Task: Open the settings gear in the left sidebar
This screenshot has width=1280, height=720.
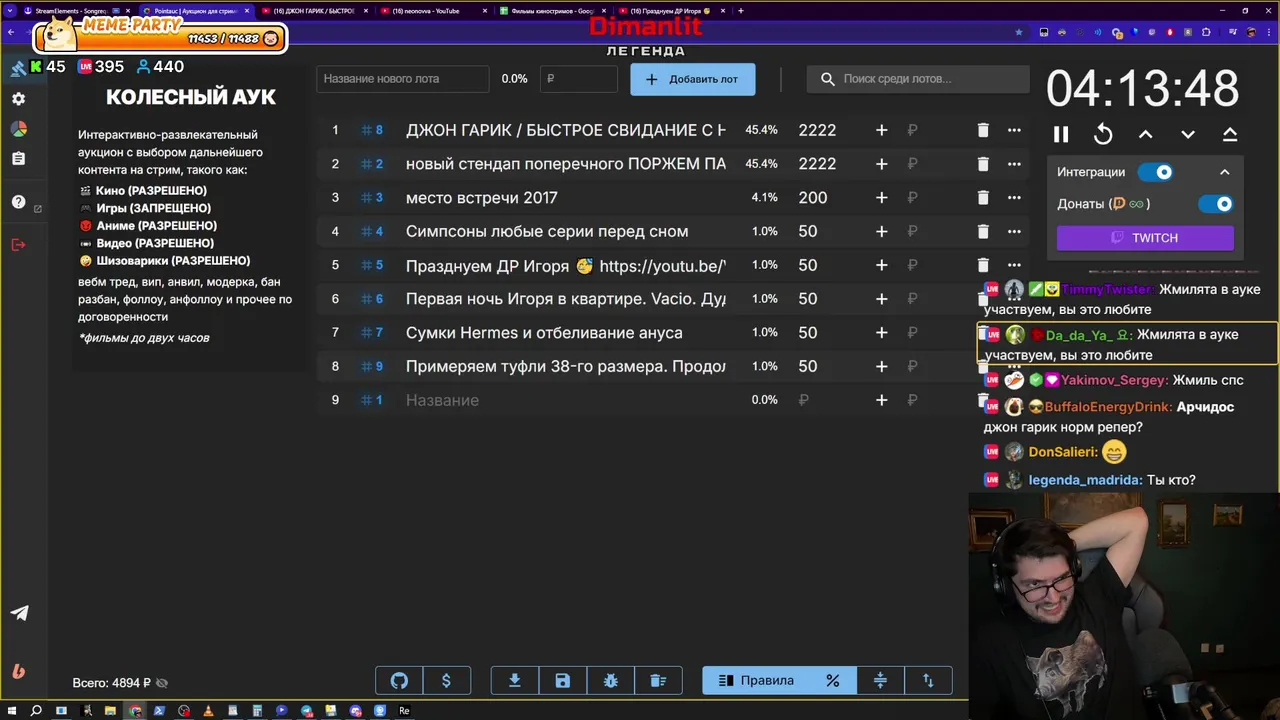Action: tap(18, 99)
